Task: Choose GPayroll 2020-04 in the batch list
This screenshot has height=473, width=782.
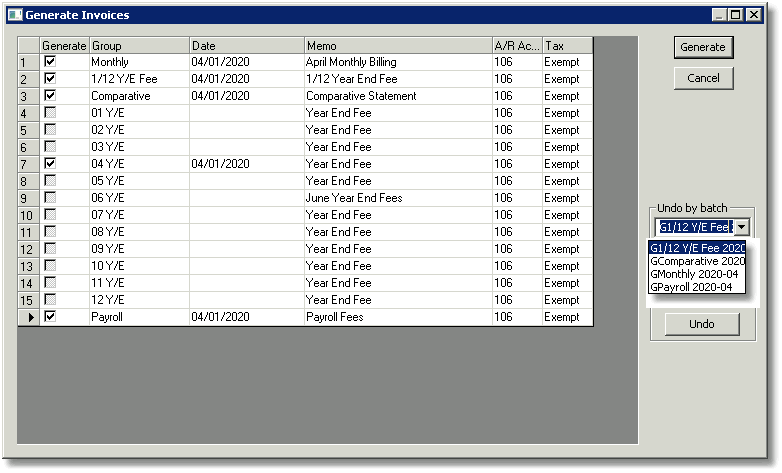Action: click(x=697, y=287)
